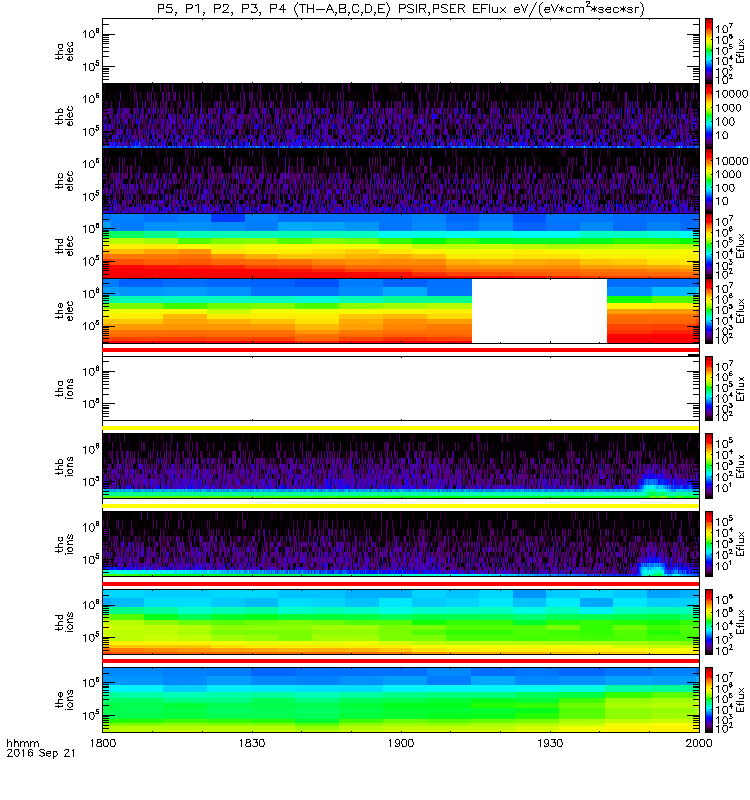Pick the tha ions panel color bar
Image resolution: width=750 pixels, height=800 pixels.
[709, 388]
